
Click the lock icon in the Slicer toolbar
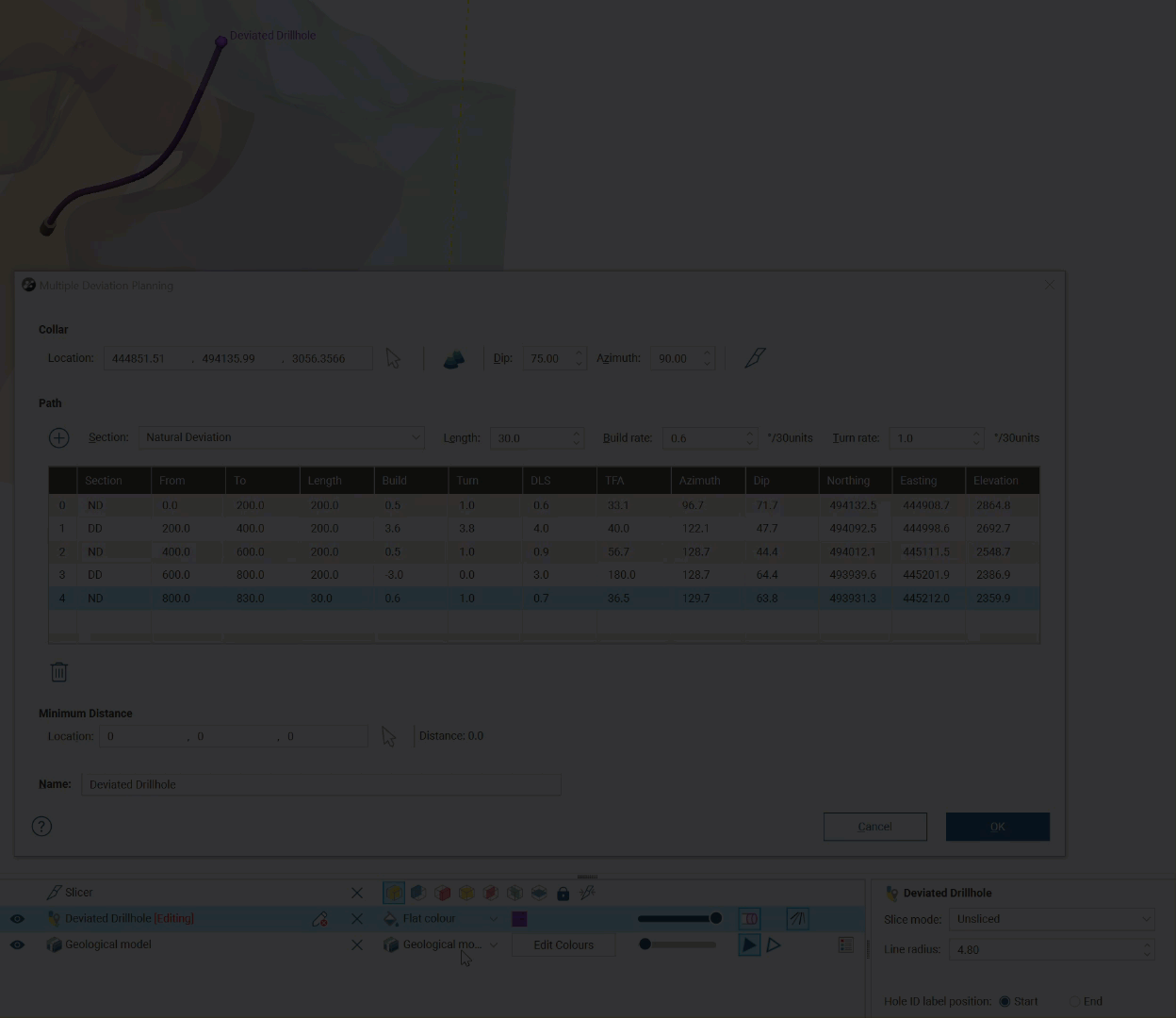click(563, 893)
